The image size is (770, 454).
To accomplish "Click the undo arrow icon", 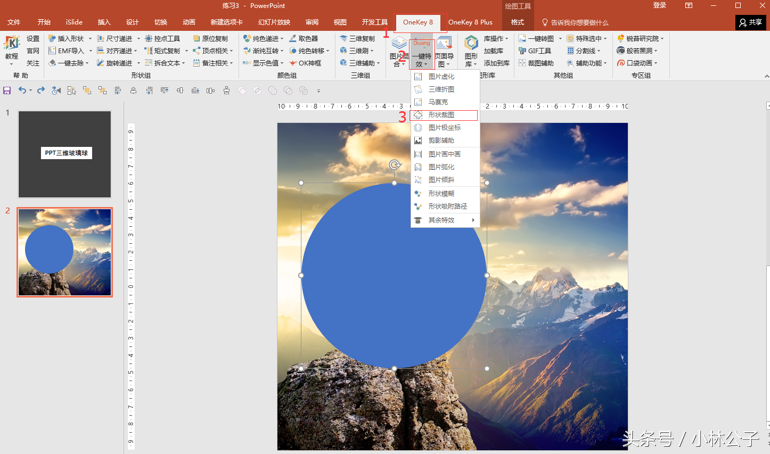I will (x=22, y=90).
